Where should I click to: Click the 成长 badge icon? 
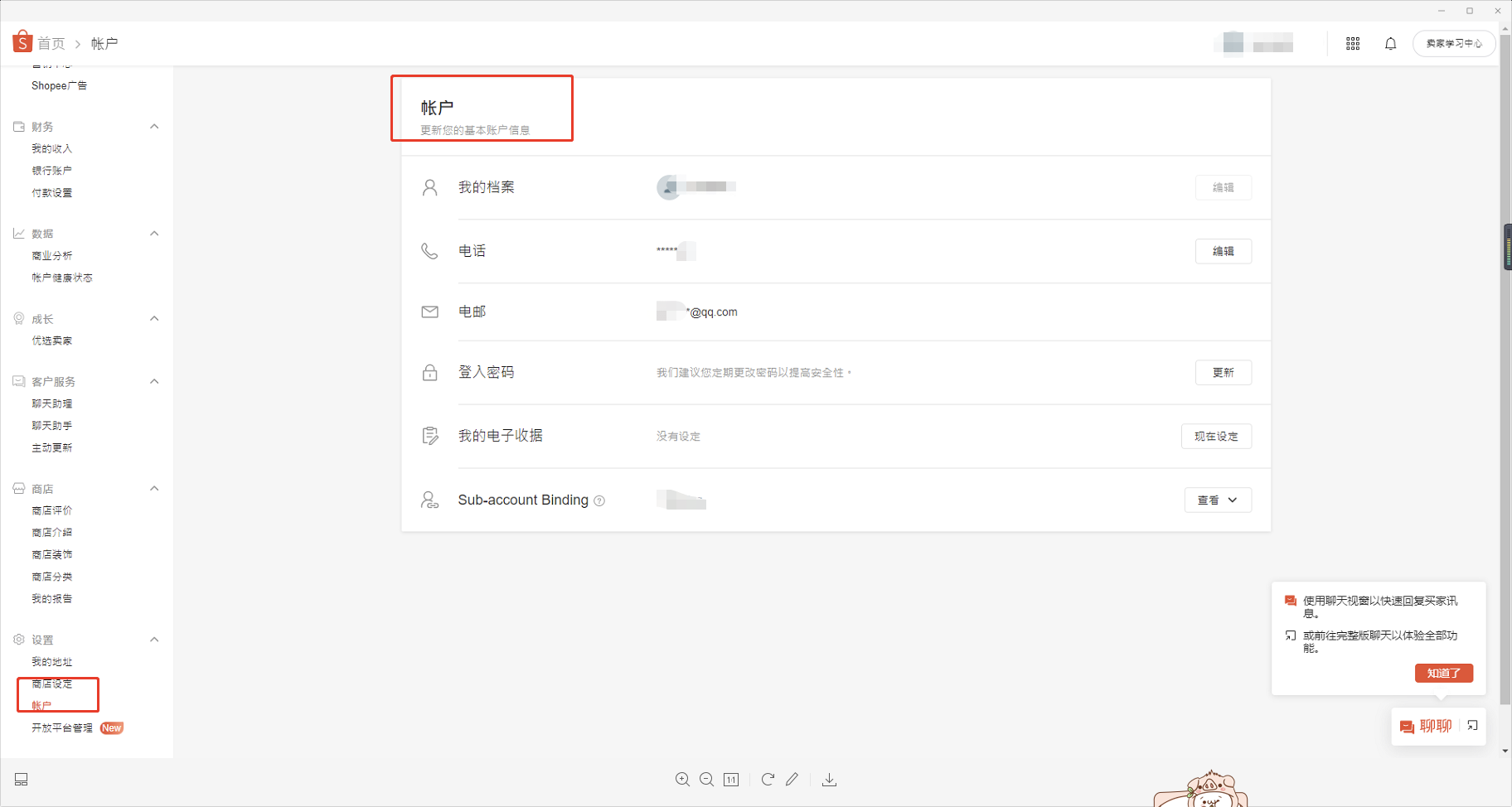coord(19,319)
